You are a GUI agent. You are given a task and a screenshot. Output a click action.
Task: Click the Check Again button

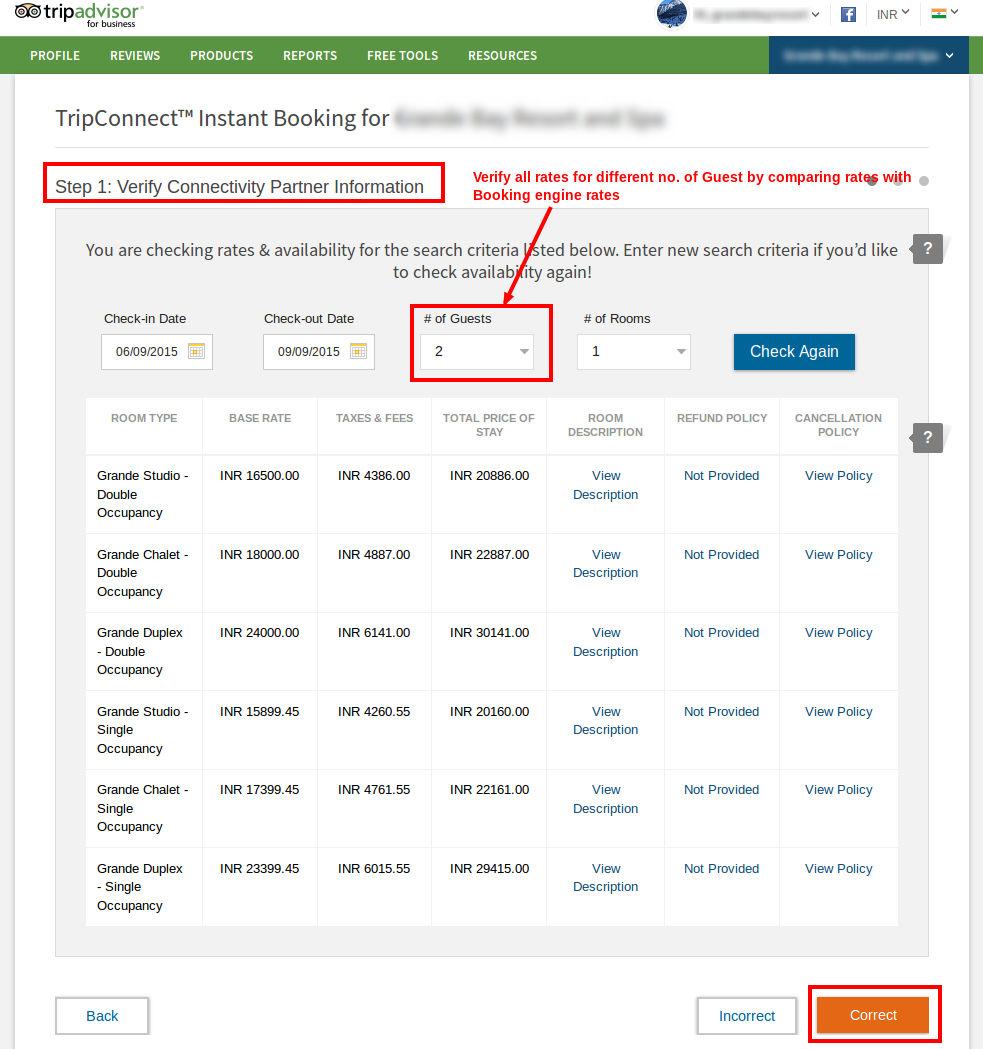(794, 352)
